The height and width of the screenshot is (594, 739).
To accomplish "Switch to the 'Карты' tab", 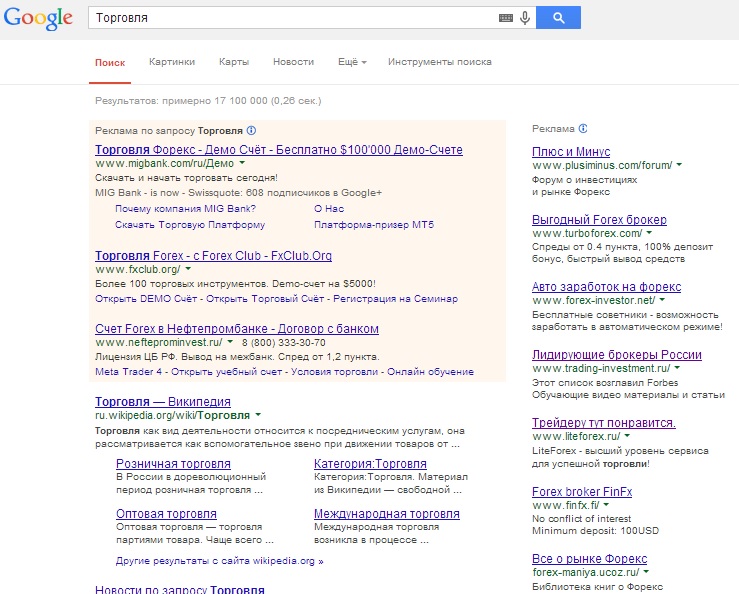I will click(234, 62).
